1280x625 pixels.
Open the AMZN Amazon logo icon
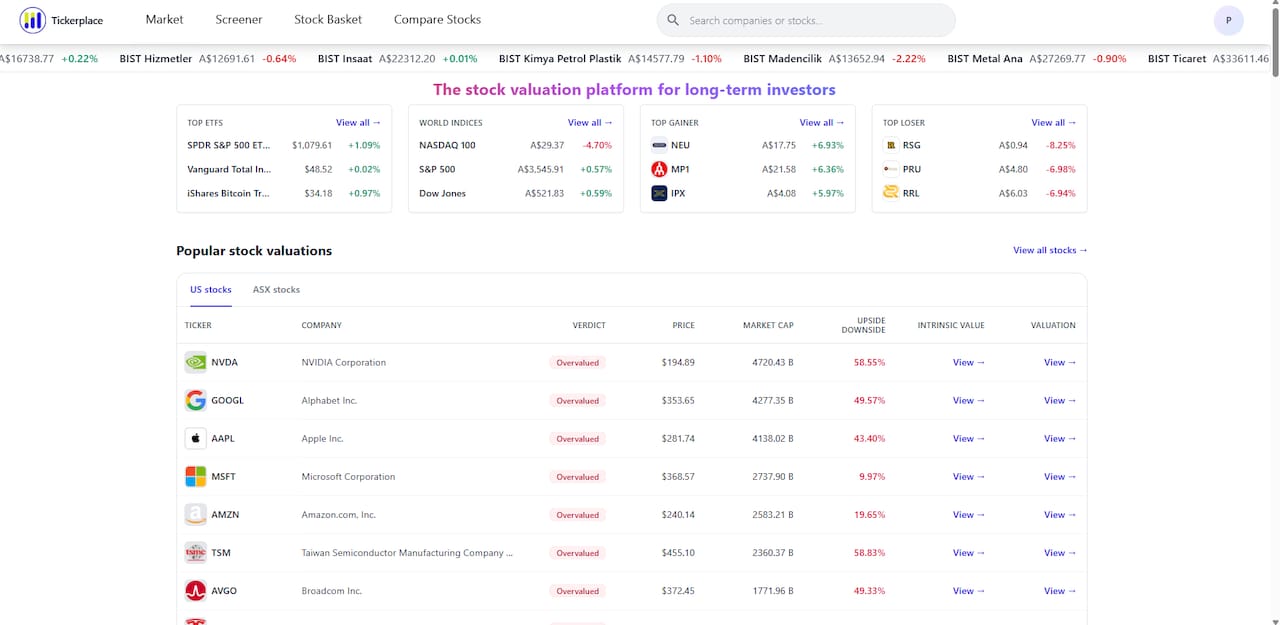196,514
